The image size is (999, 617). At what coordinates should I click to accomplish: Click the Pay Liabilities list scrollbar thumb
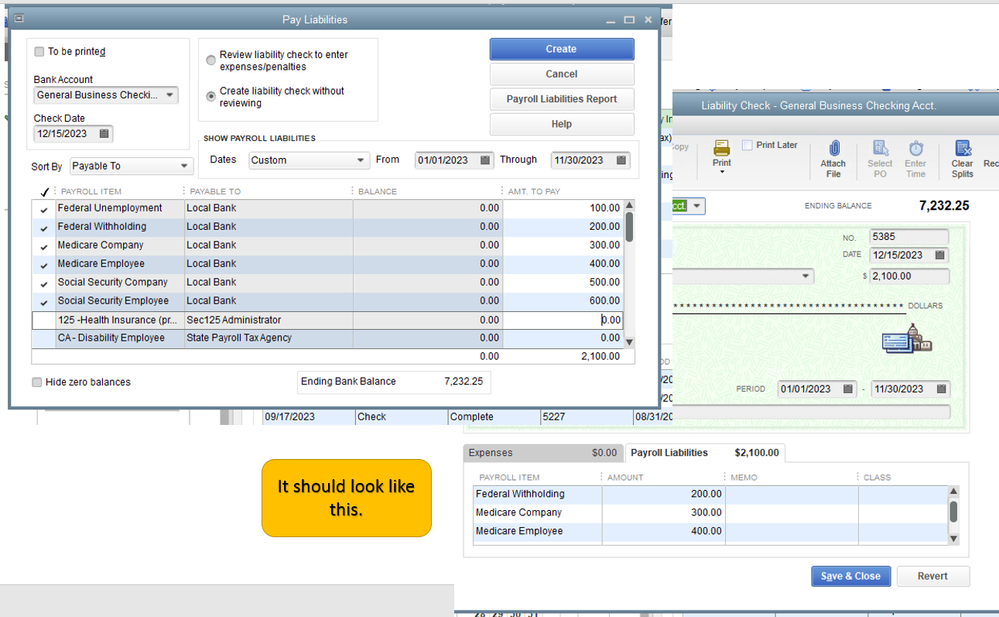pos(629,228)
